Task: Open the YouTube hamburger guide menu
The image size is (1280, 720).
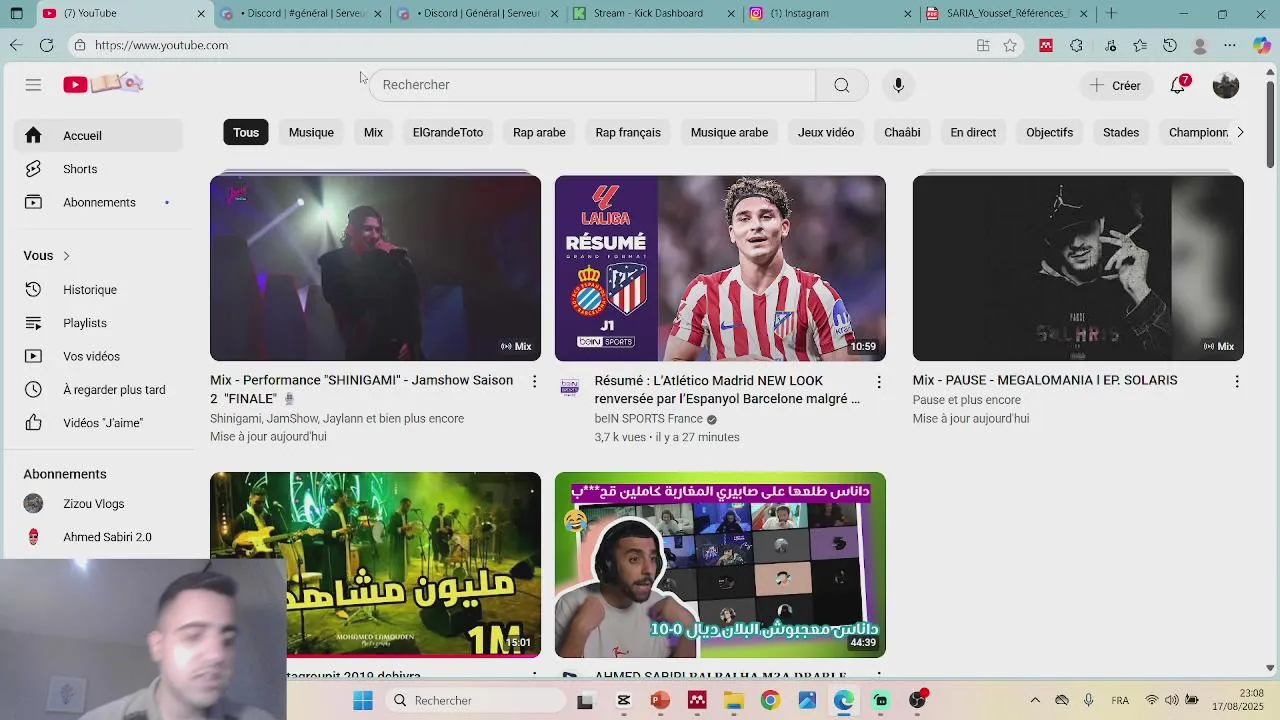Action: click(x=33, y=85)
